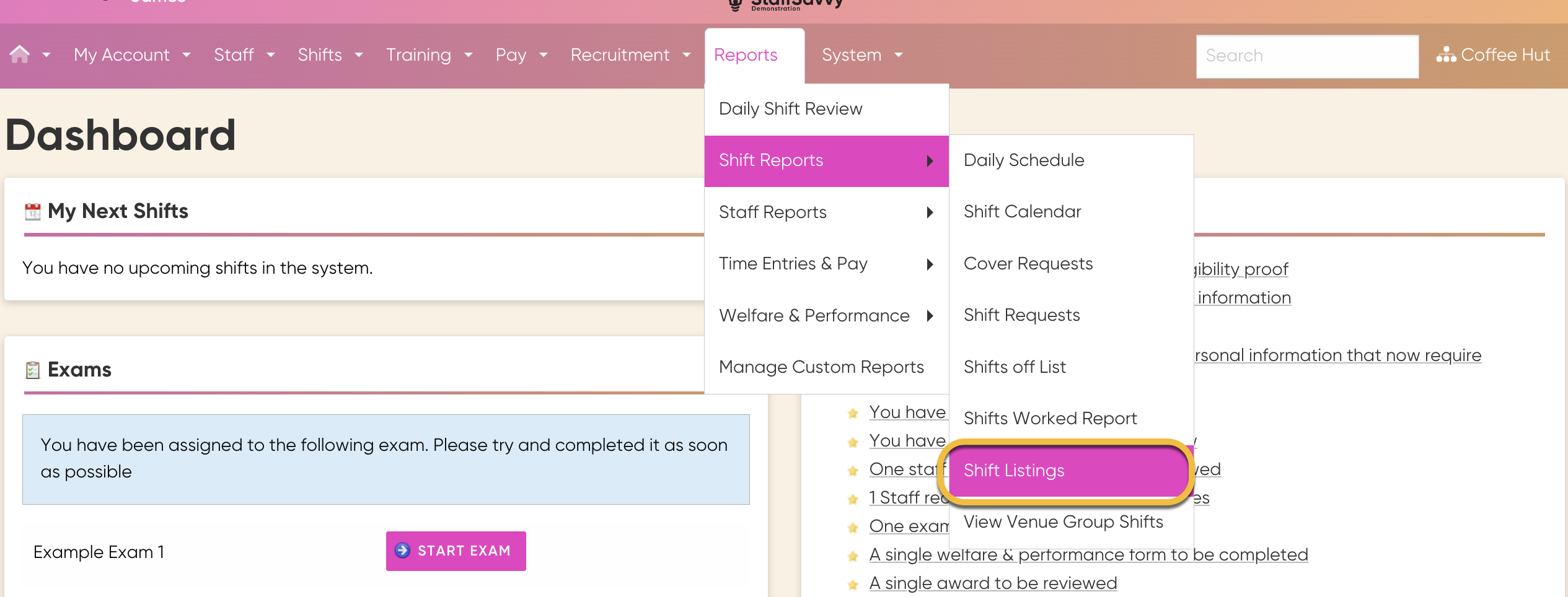The image size is (1568, 597).
Task: Click star icon beside 'One exam' link
Action: [853, 528]
